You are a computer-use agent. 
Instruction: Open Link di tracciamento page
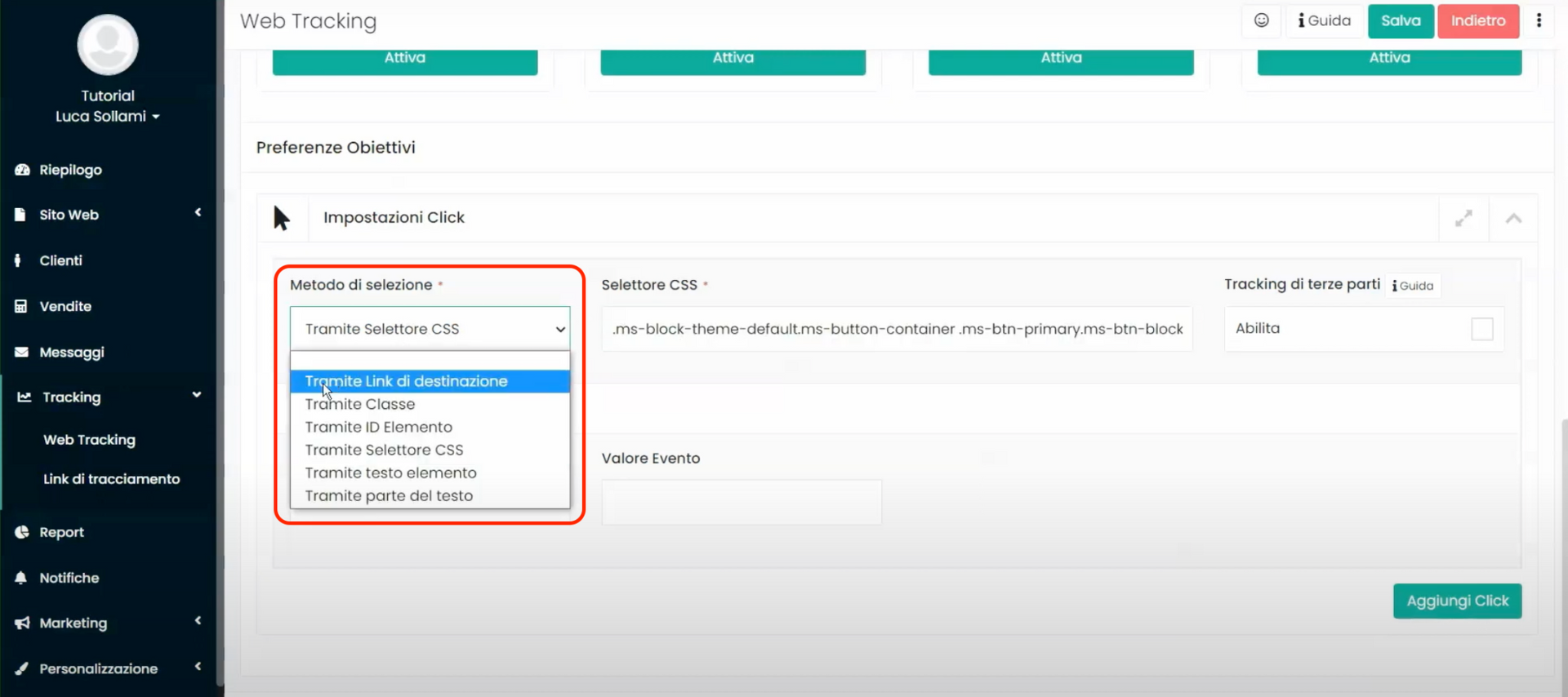pos(111,479)
